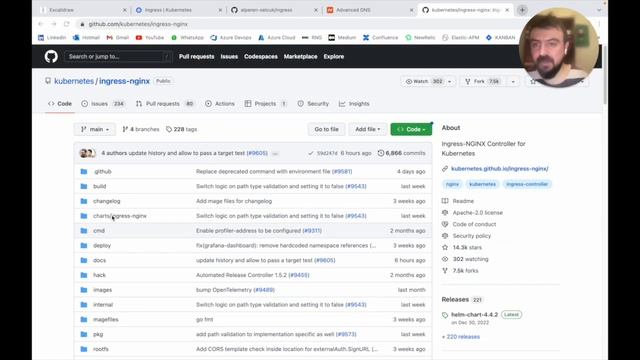This screenshot has width=640, height=360.
Task: Open the docs folder
Action: 100,260
